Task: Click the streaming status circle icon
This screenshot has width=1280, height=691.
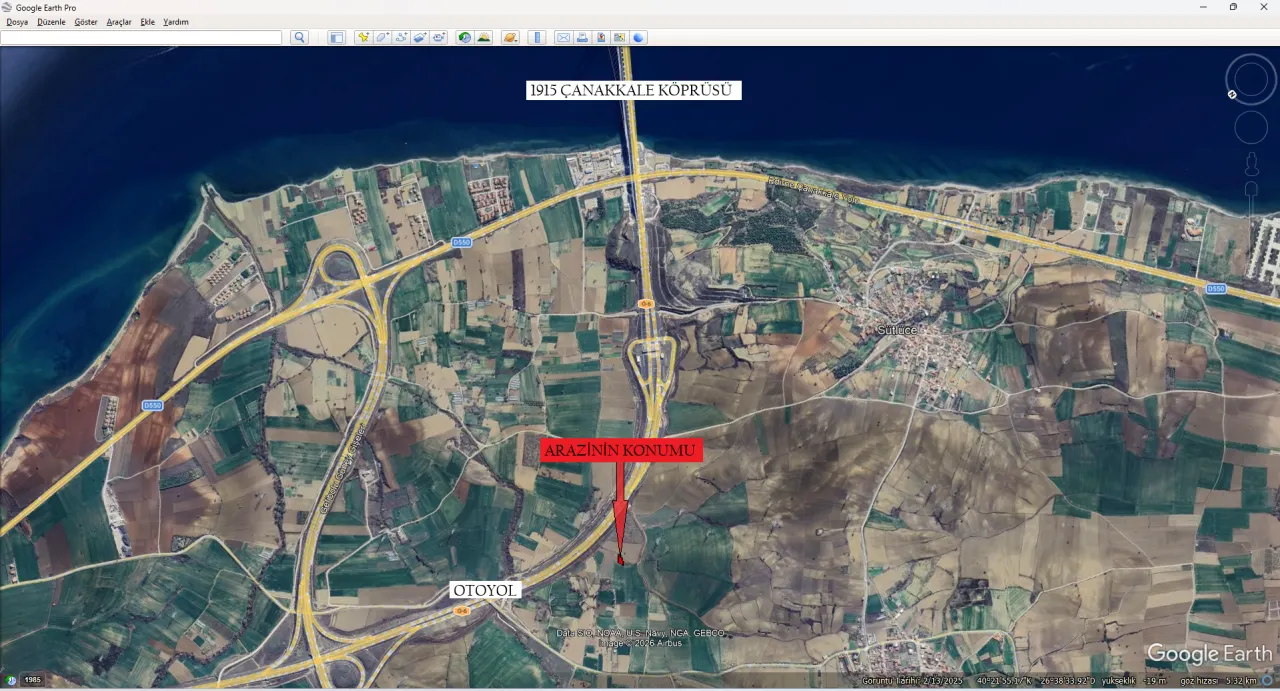Action: (1267, 681)
